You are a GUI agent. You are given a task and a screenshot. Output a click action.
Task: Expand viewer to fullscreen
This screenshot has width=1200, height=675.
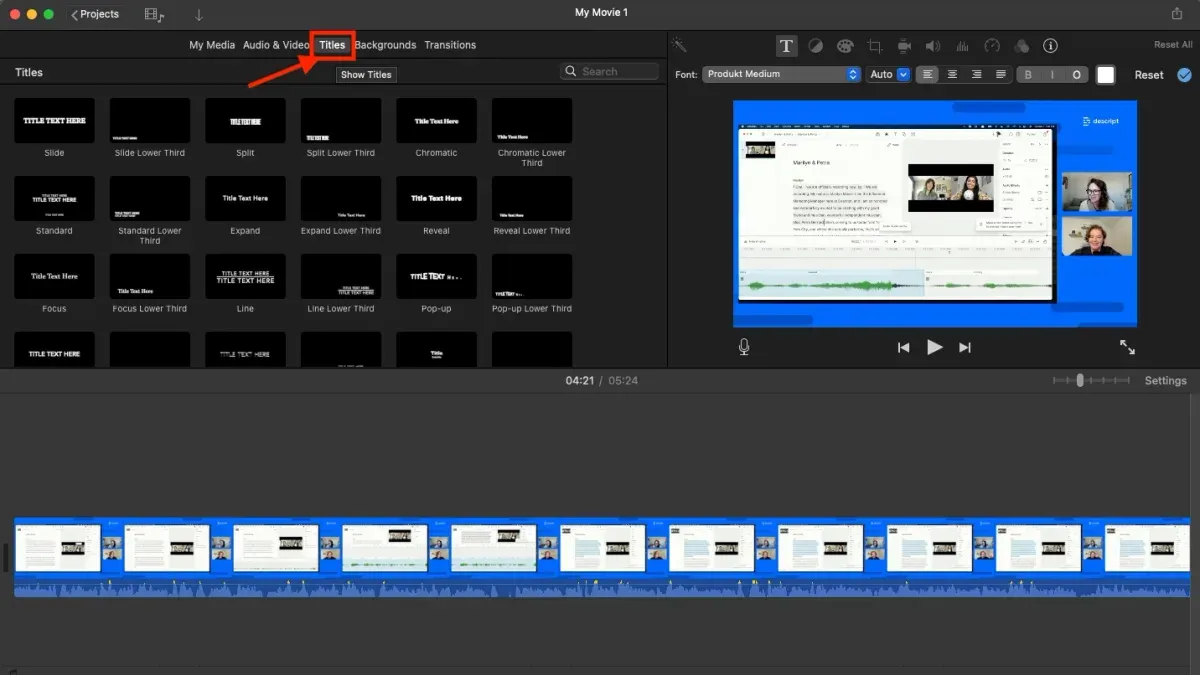(1127, 347)
